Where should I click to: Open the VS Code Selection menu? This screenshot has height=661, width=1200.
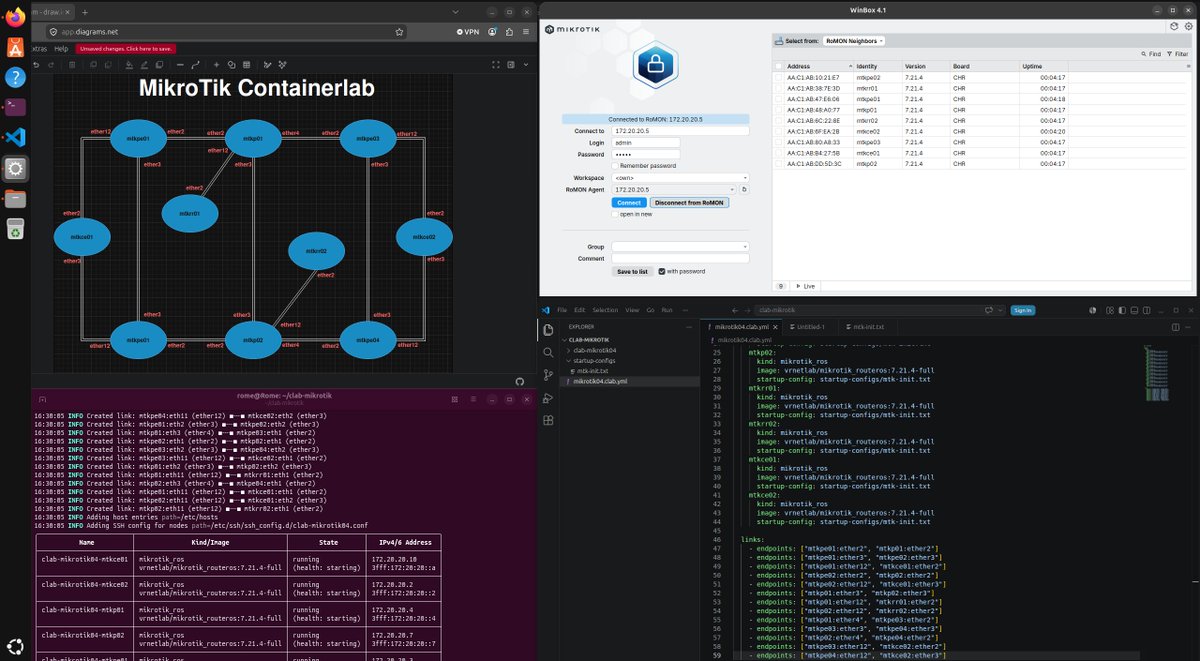coord(605,311)
